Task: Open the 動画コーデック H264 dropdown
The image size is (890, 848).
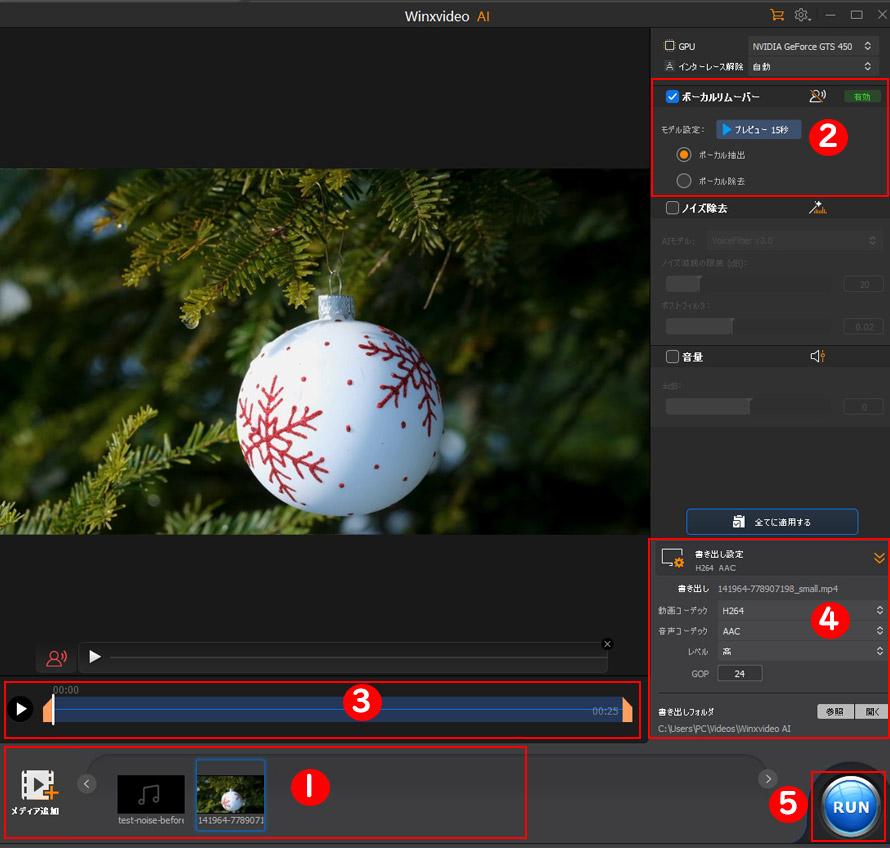Action: (801, 610)
